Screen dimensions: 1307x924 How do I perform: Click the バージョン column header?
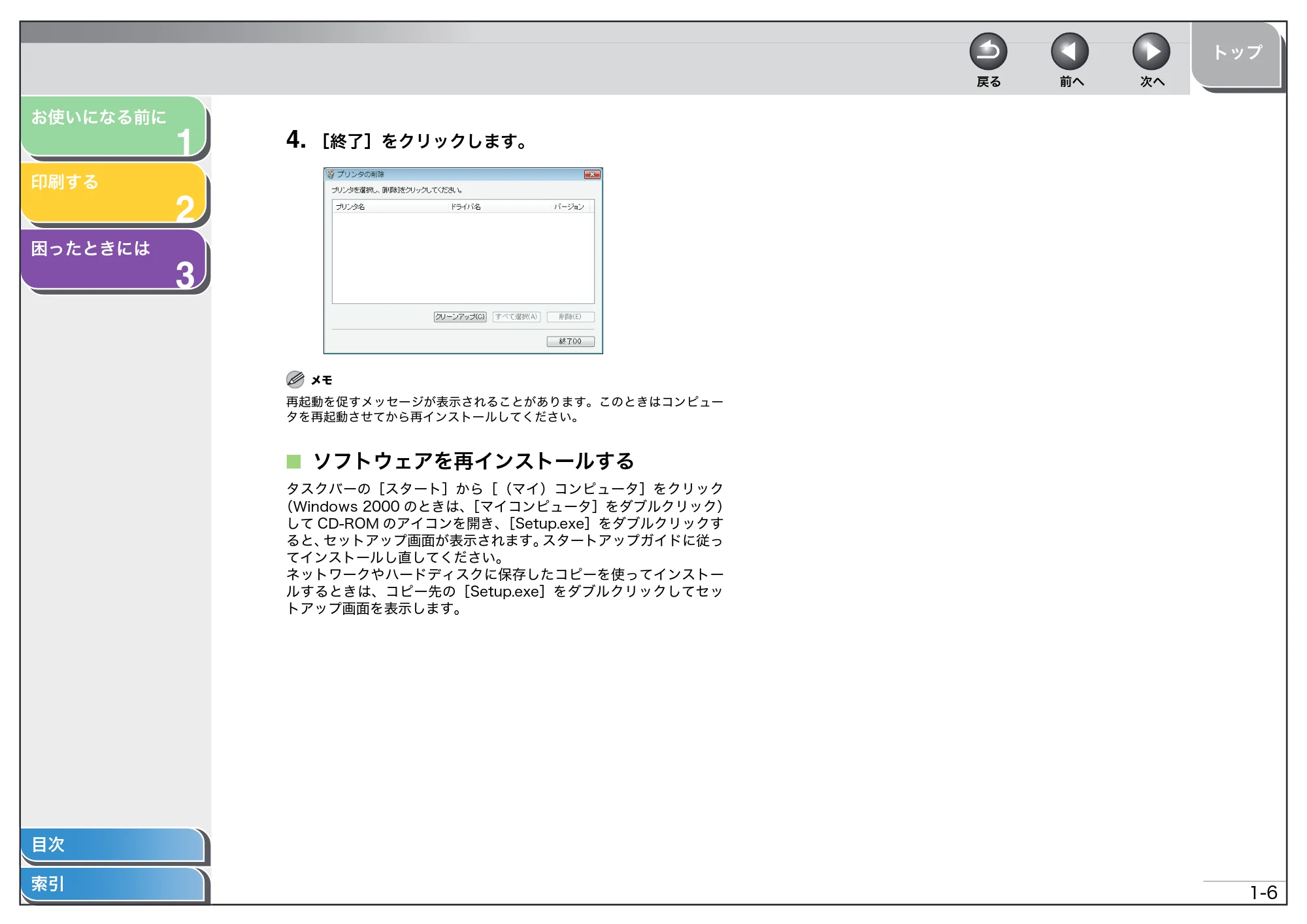click(x=570, y=206)
